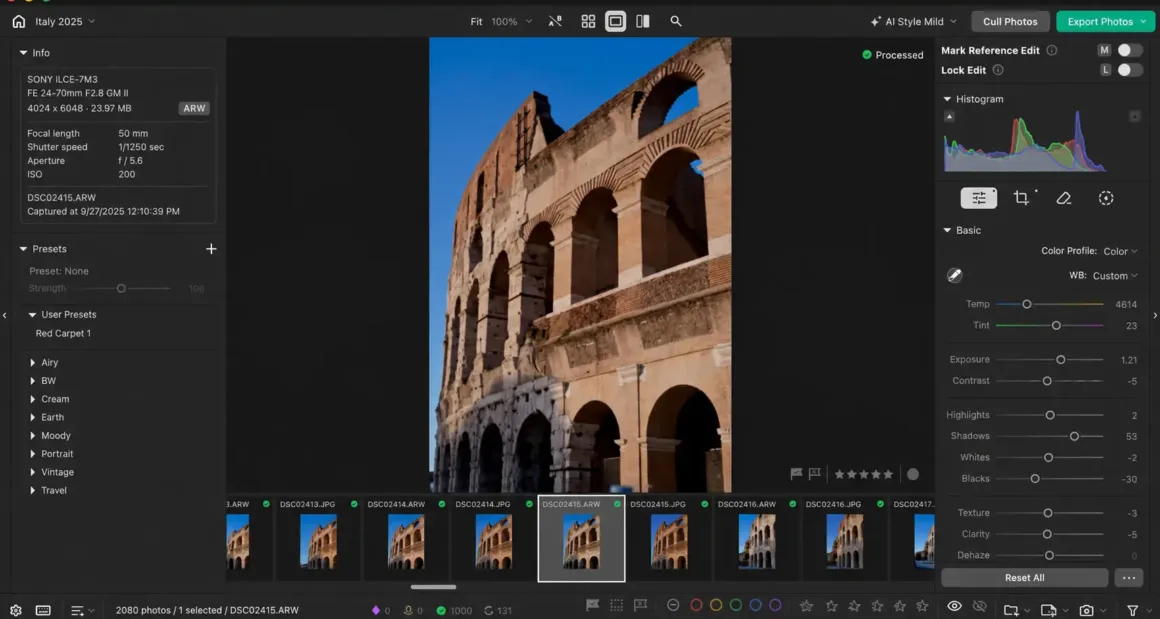
Task: Open the camera snapshot dropdown
Action: tap(1092, 610)
